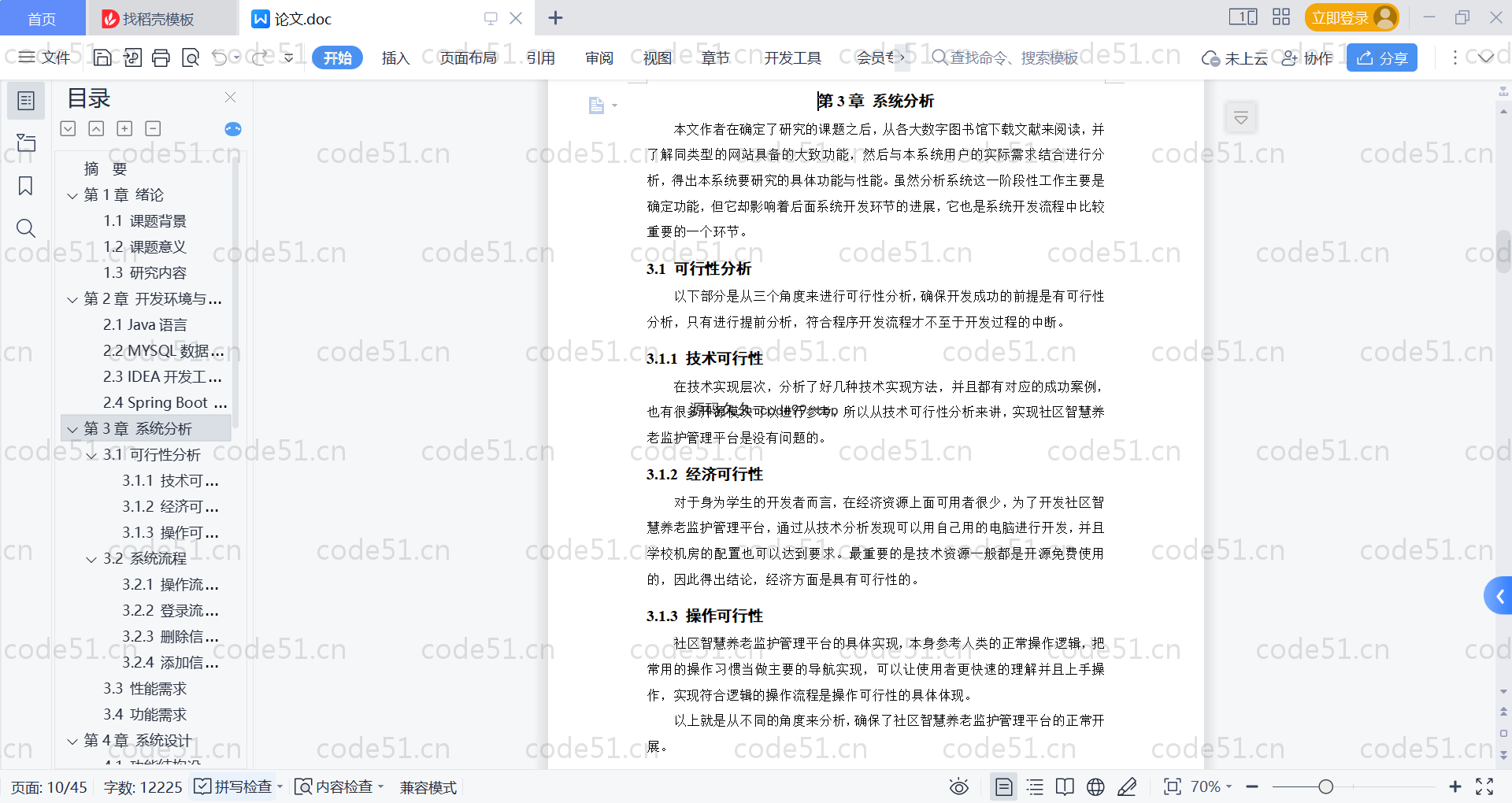Viewport: 1512px width, 803px height.
Task: Close the 目录 navigation panel
Action: [230, 97]
